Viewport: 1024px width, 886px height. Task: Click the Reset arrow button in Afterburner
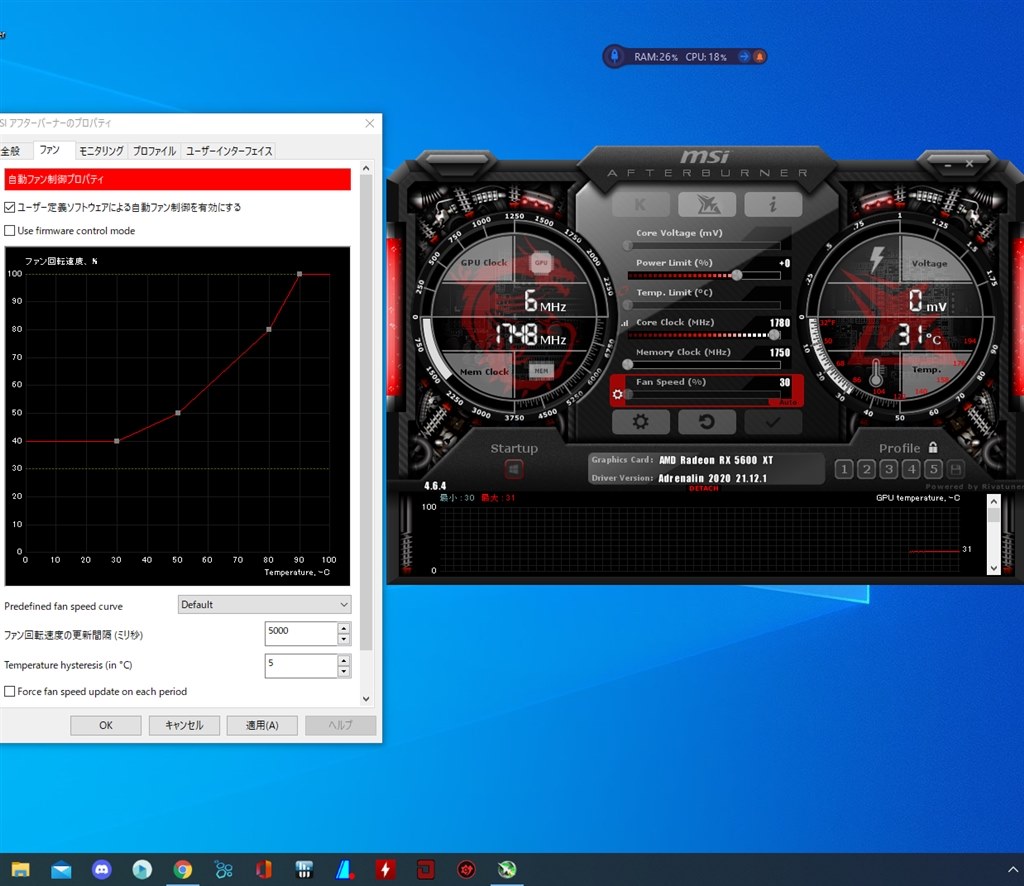coord(707,422)
